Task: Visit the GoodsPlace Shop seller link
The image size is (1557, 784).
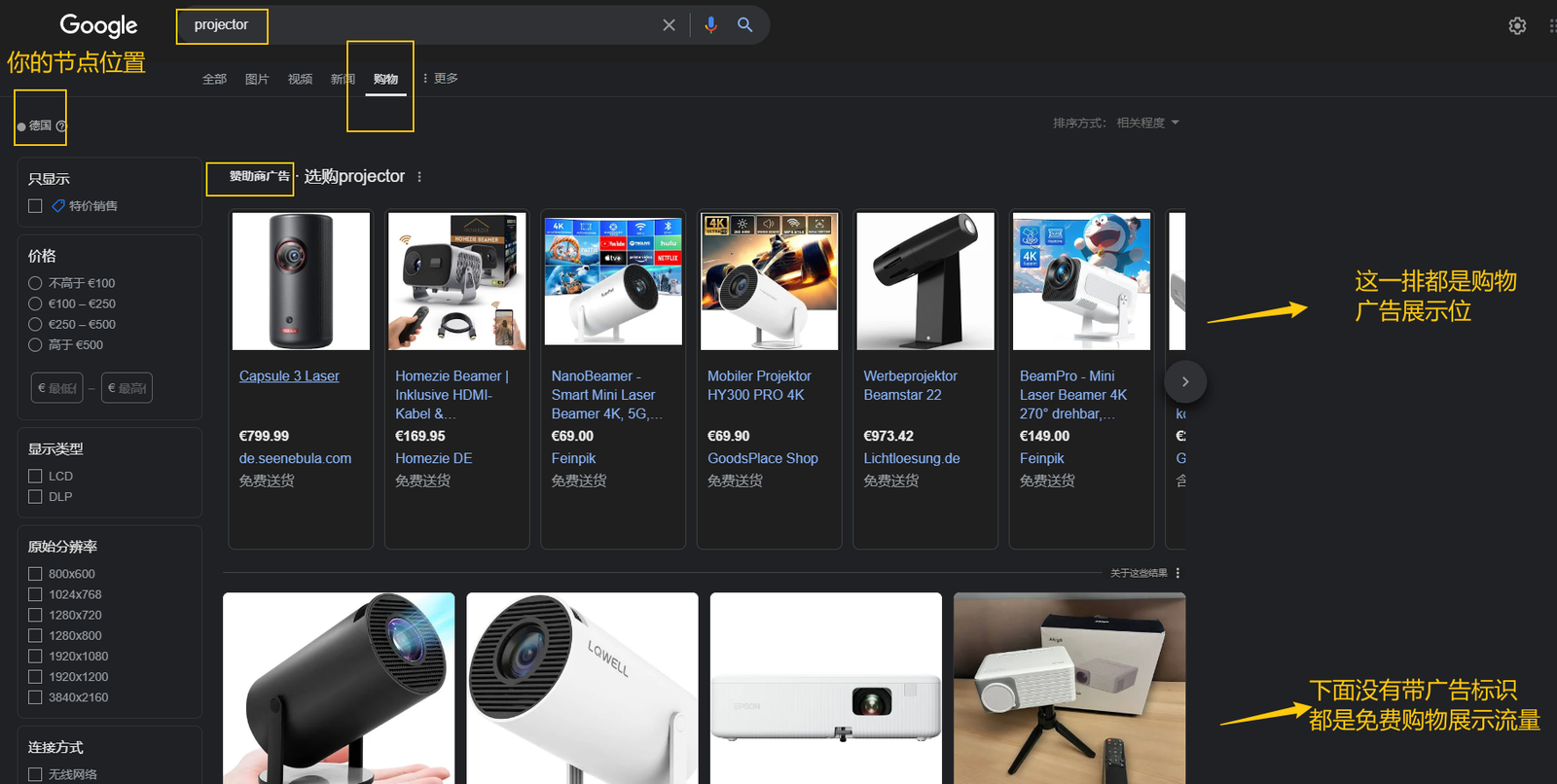Action: (763, 458)
